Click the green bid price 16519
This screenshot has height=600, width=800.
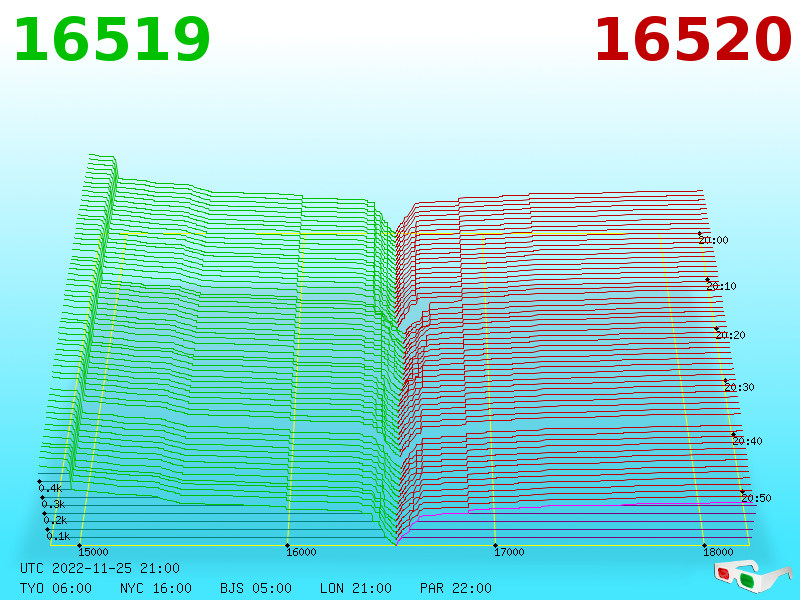click(x=112, y=39)
